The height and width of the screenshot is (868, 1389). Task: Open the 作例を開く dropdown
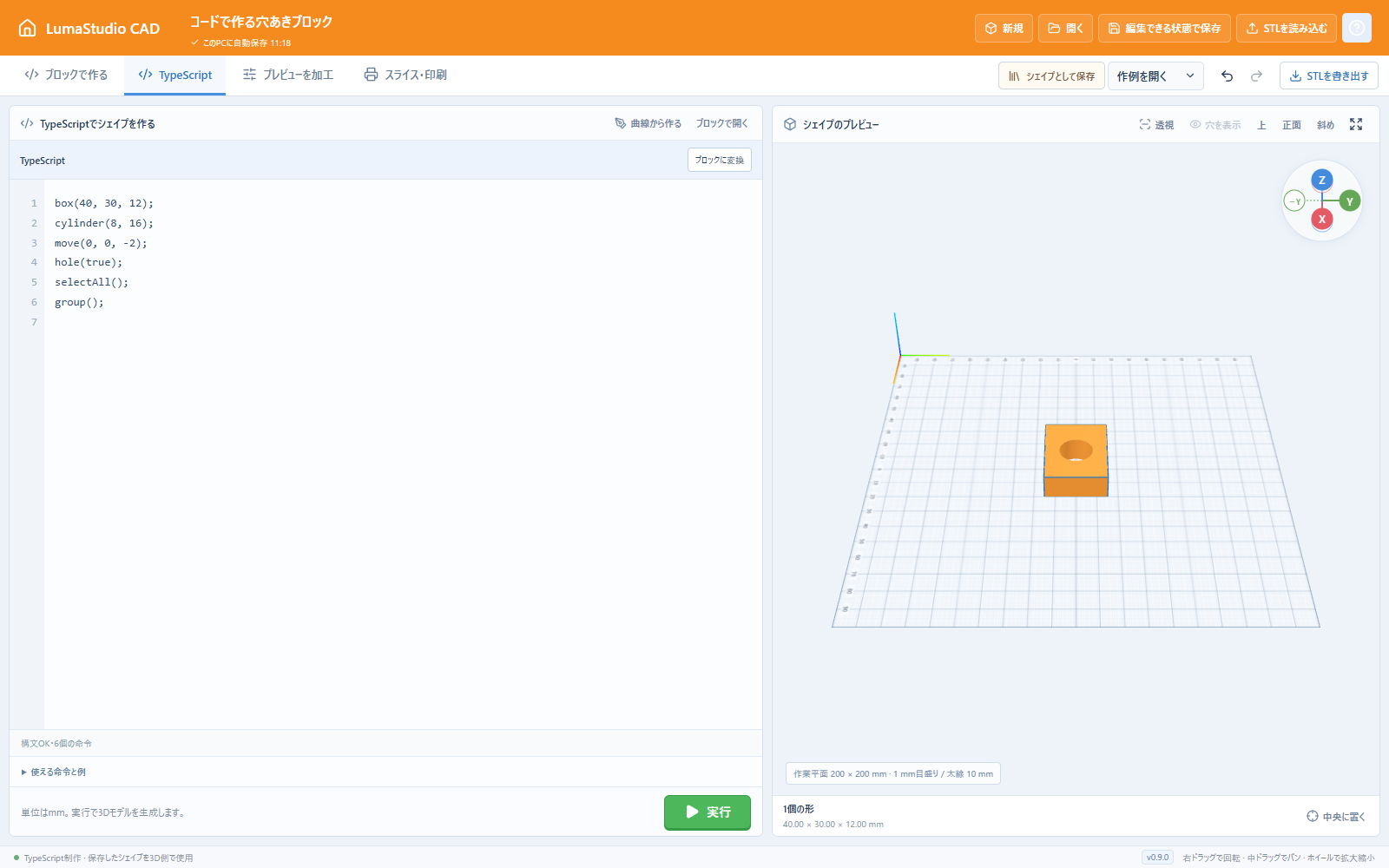1155,76
